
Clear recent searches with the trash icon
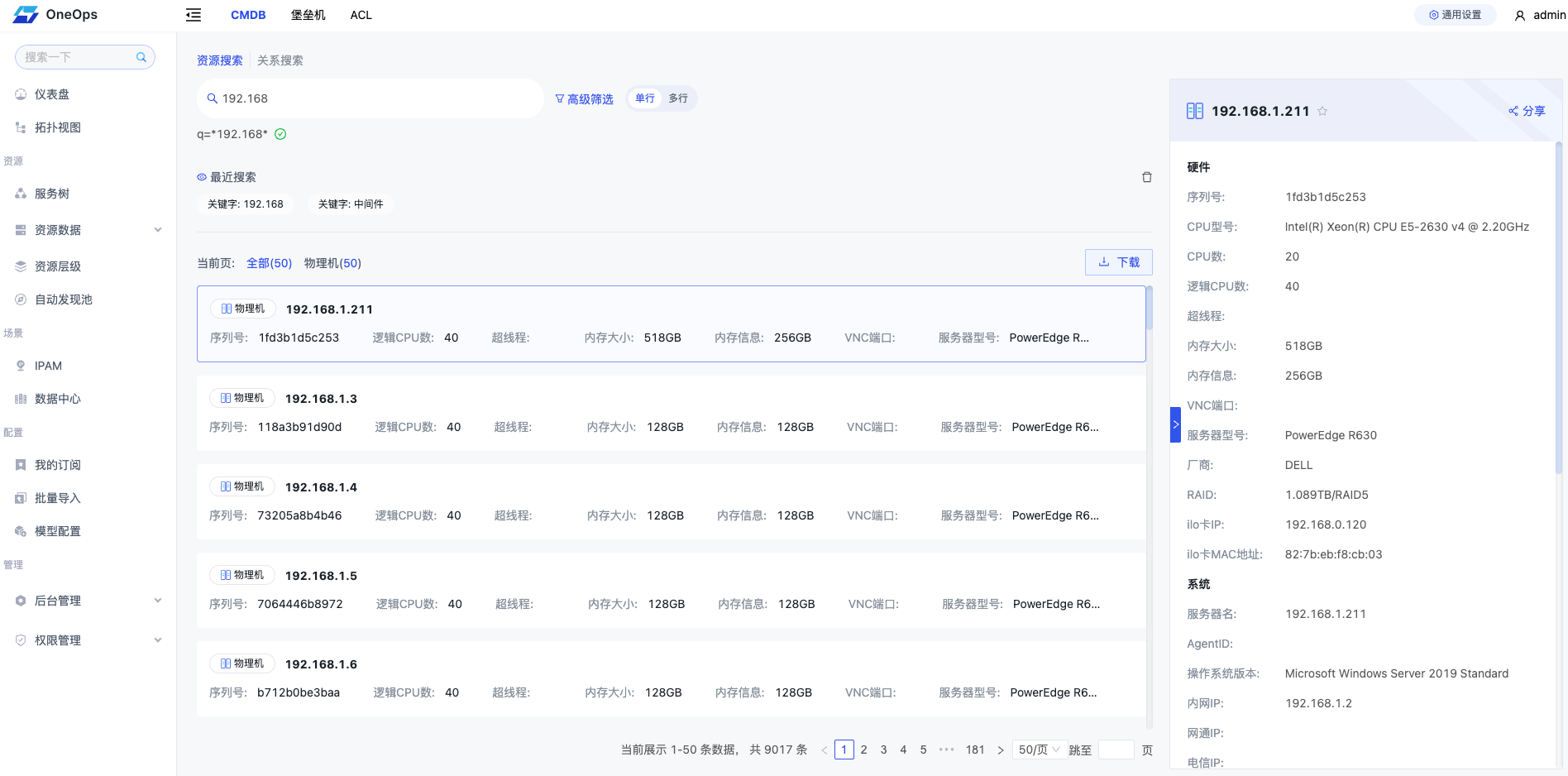click(1146, 177)
